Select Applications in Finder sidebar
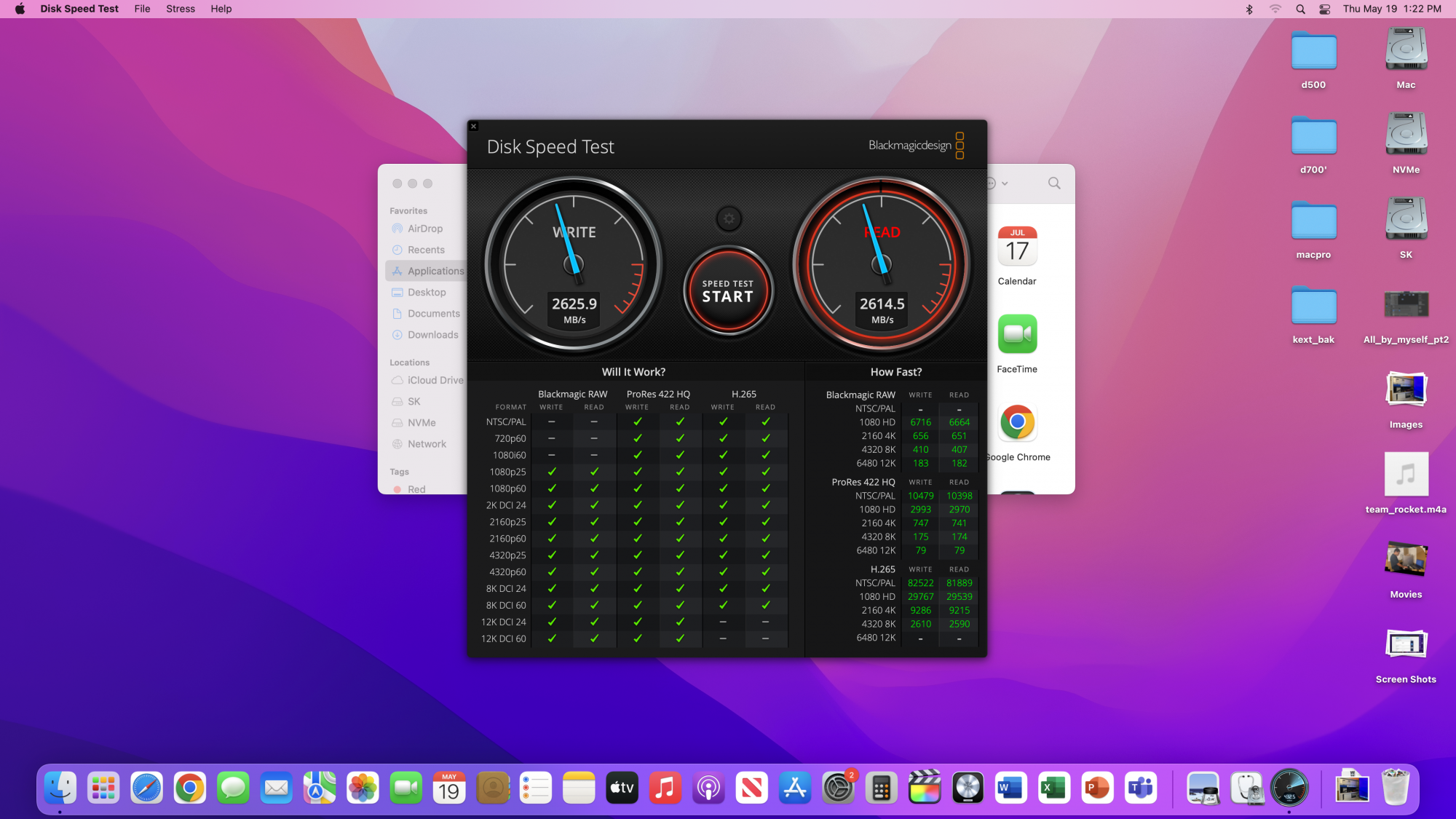This screenshot has height=819, width=1456. click(x=435, y=271)
